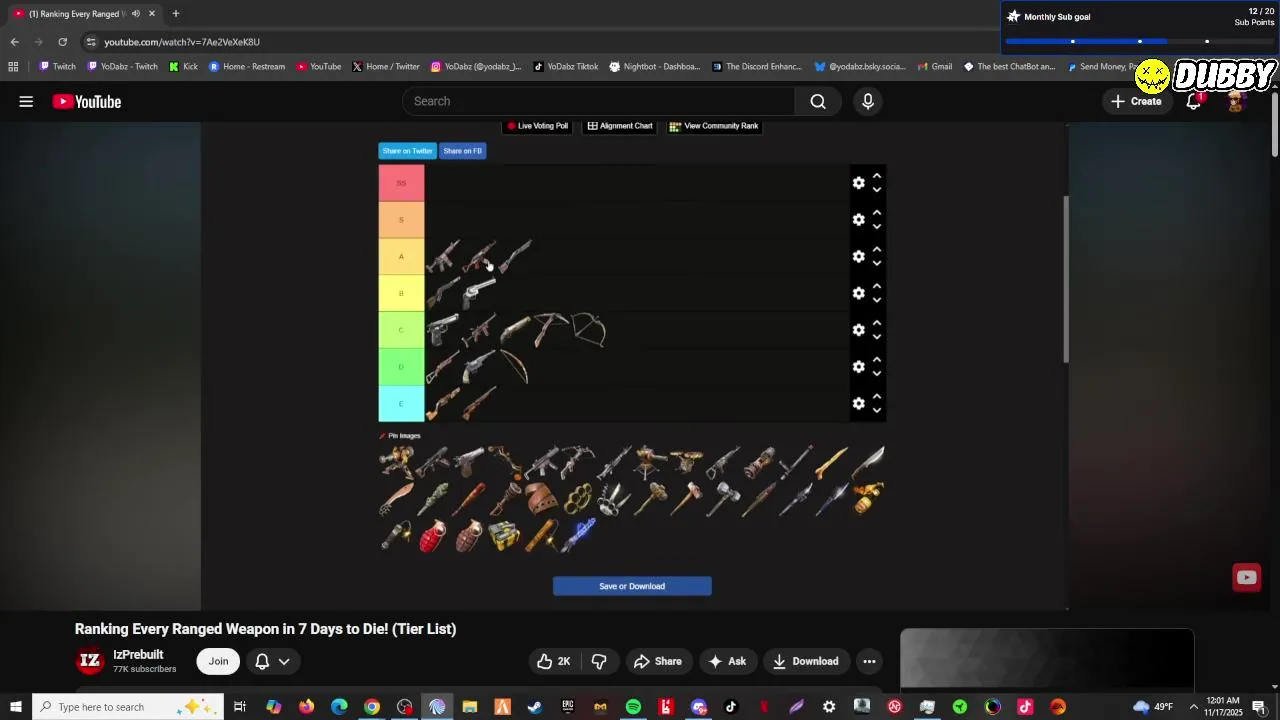Open settings gear for SS tier row

[x=858, y=183]
